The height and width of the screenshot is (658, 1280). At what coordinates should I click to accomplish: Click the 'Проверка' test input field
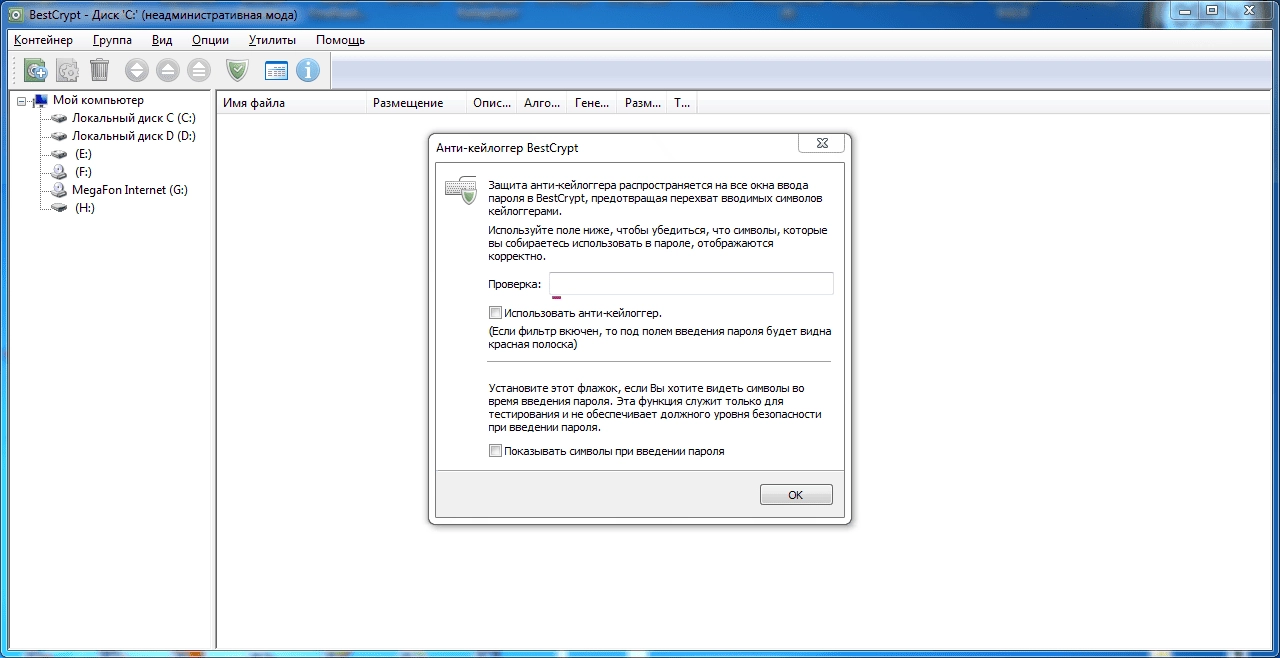point(691,284)
